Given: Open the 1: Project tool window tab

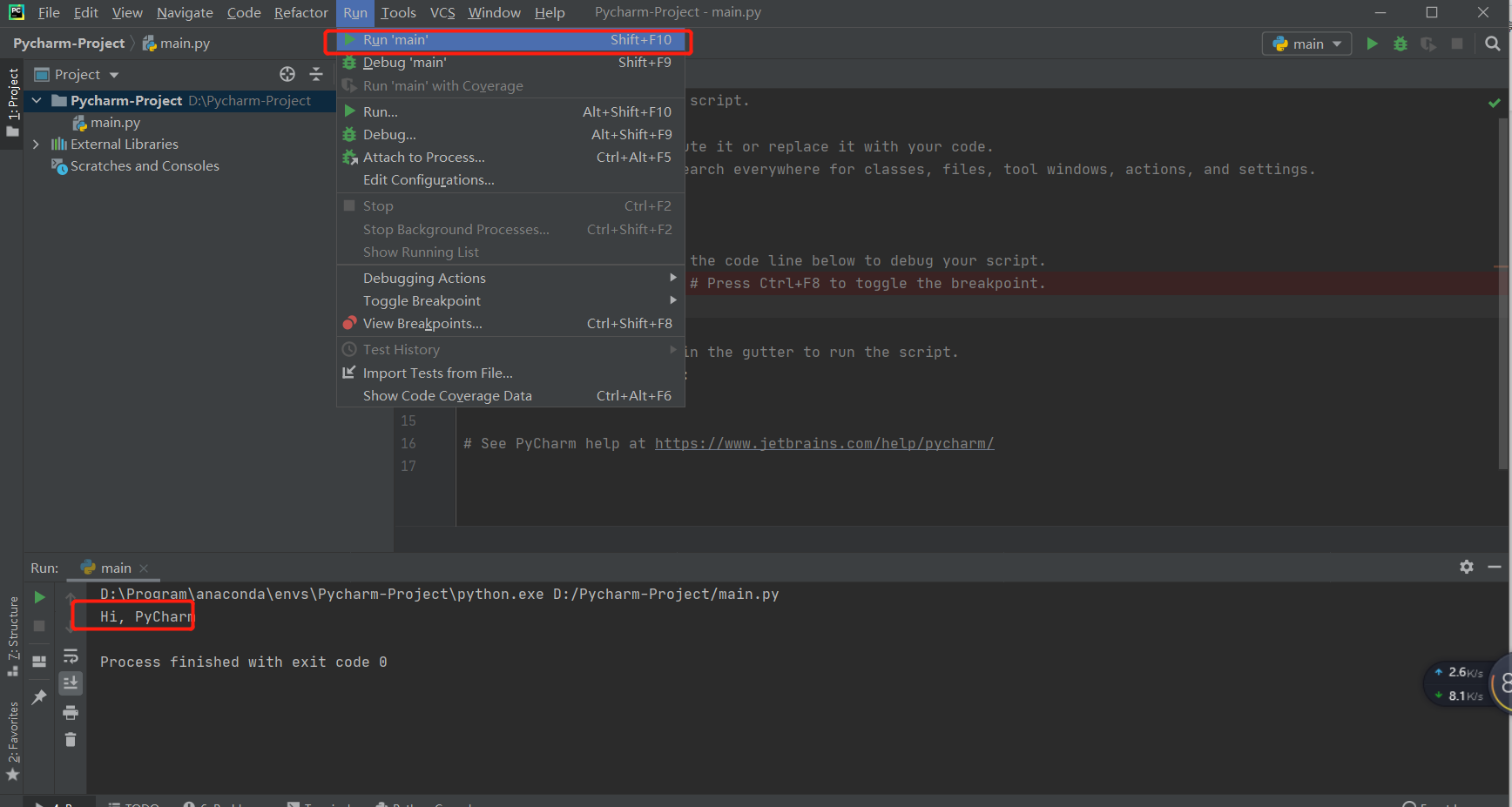Looking at the screenshot, I should (12, 102).
